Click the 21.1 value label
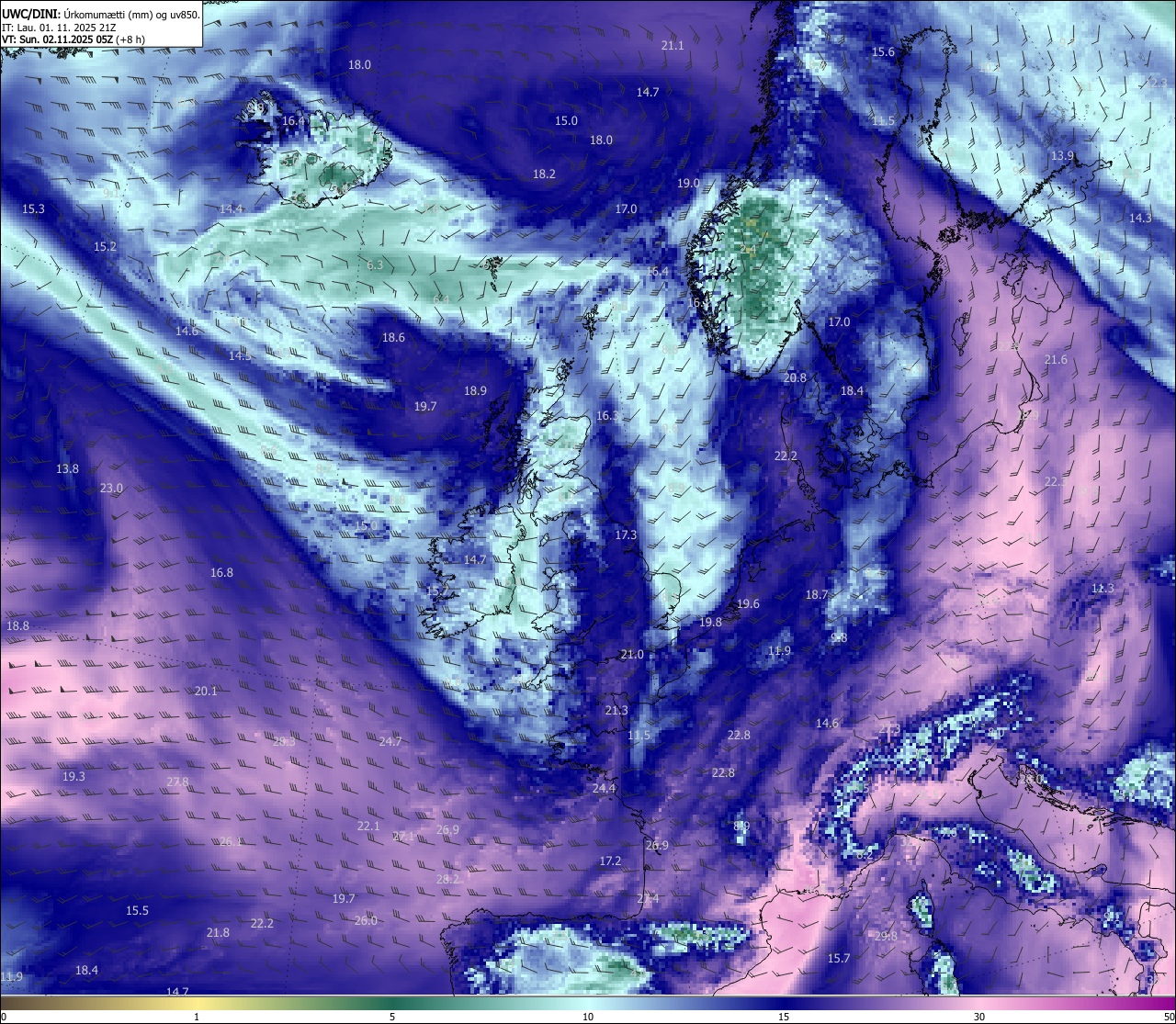 pos(673,45)
